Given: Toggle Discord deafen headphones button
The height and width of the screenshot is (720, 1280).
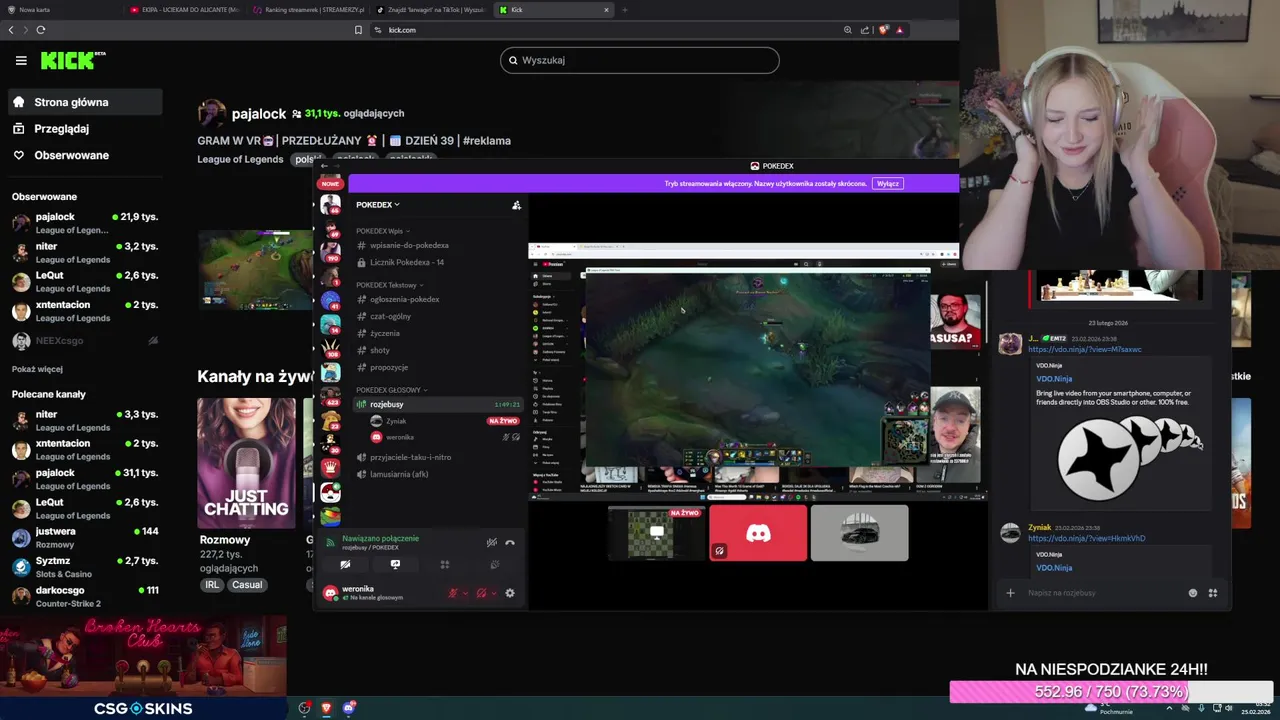Looking at the screenshot, I should click(x=482, y=593).
